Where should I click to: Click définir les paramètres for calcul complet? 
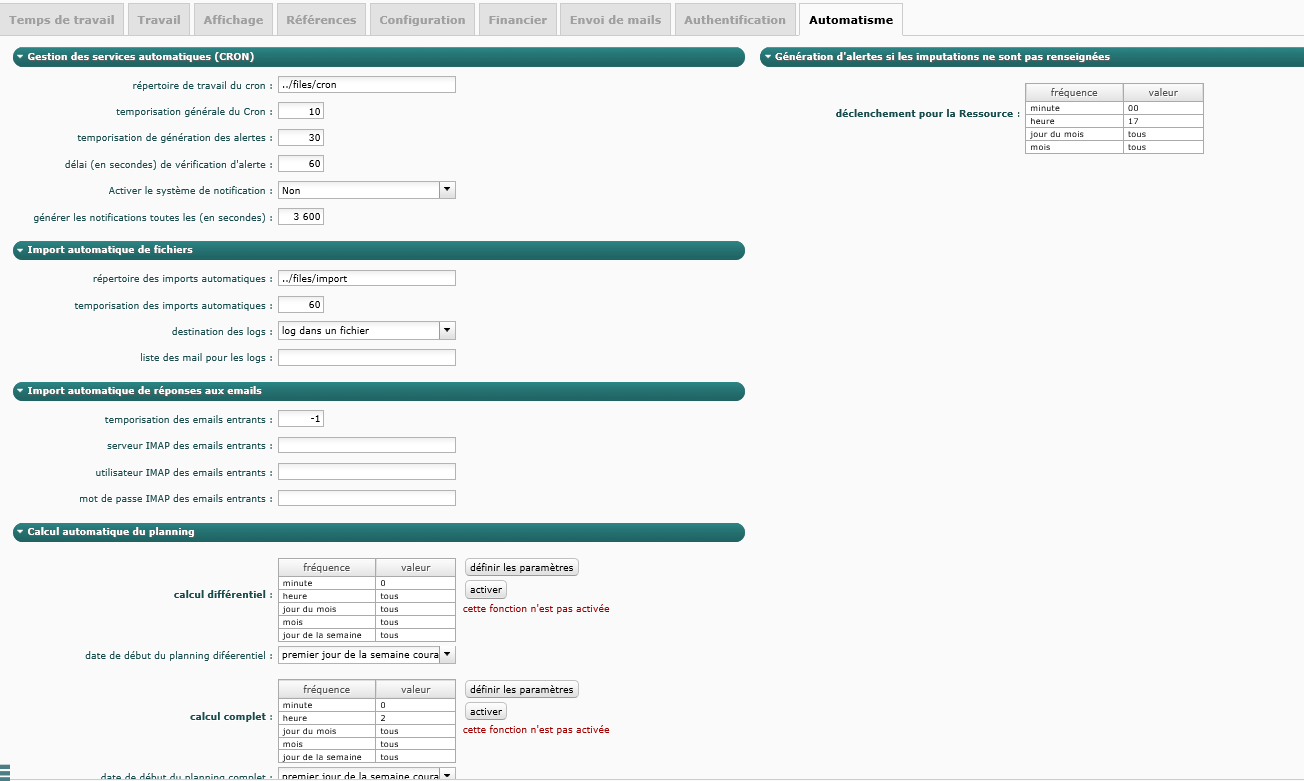click(x=521, y=689)
